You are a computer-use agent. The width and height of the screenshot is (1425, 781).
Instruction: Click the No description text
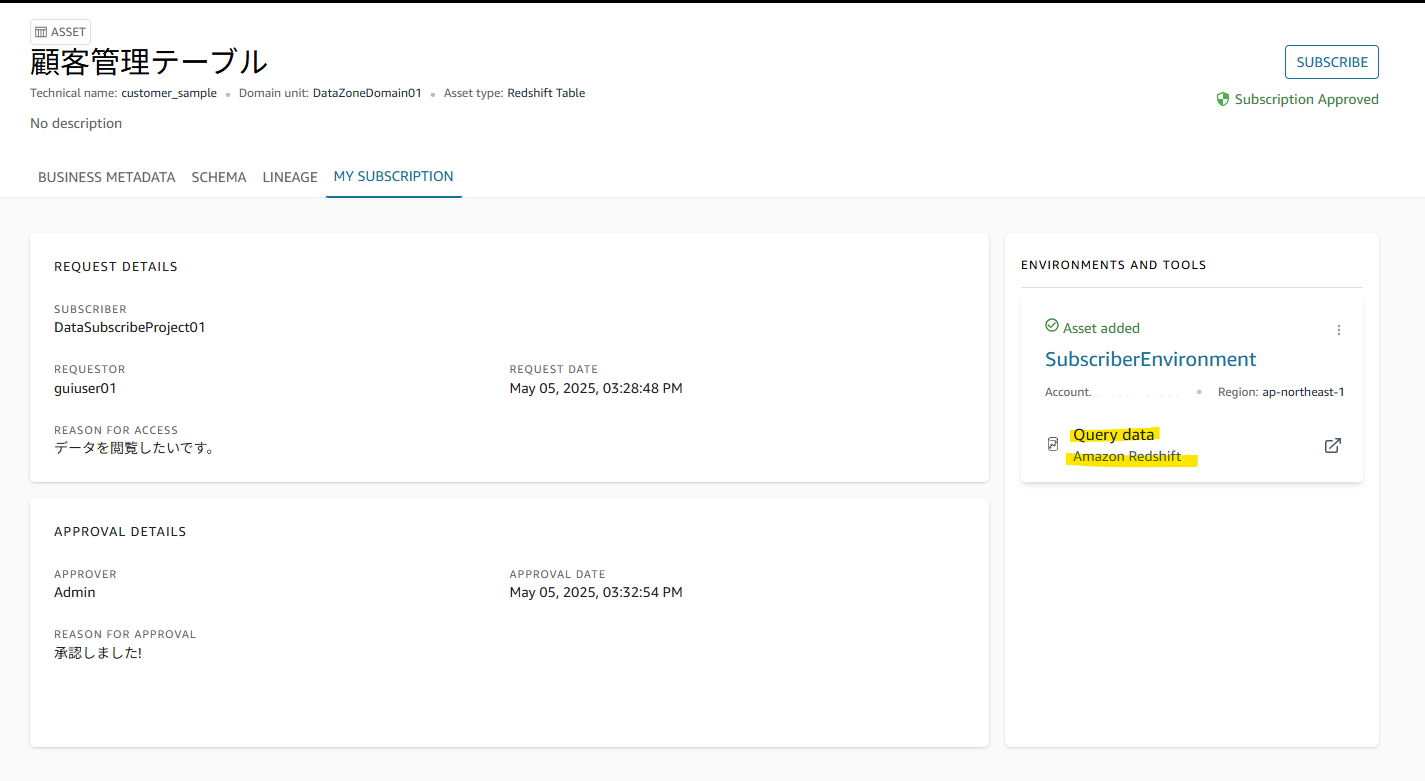76,124
